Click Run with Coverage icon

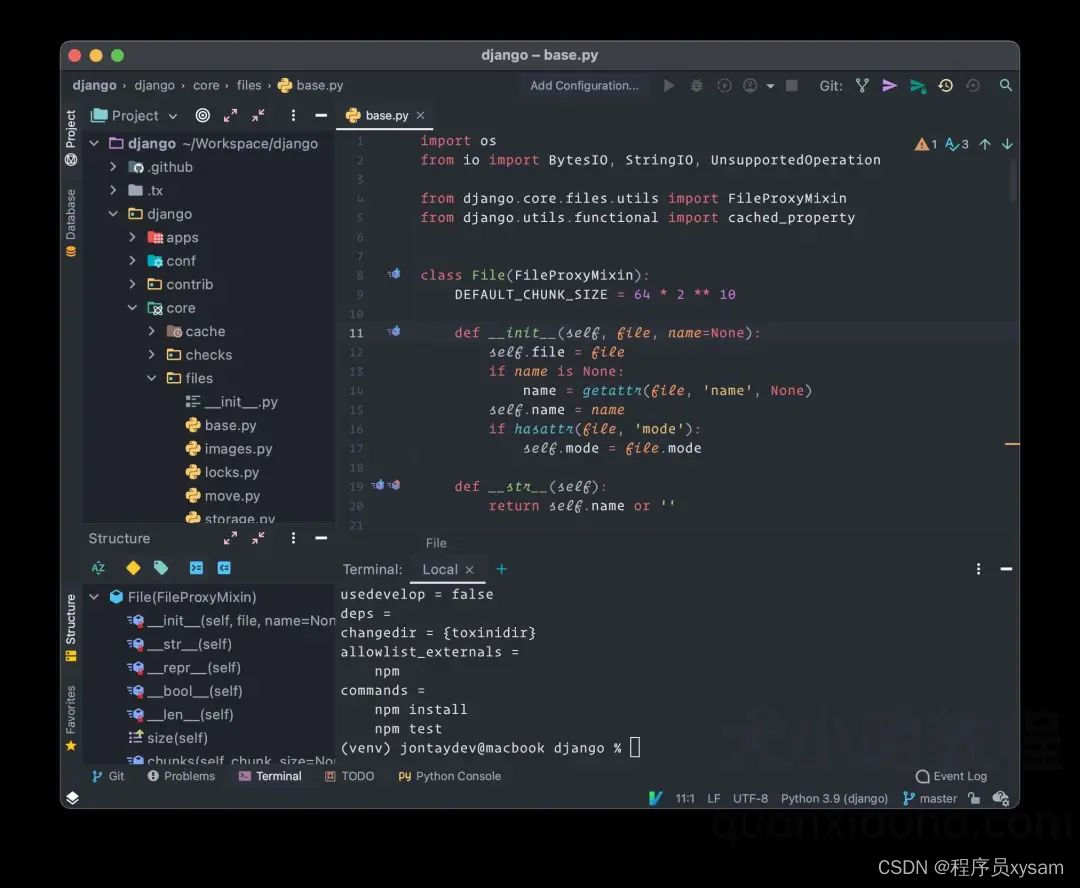(x=724, y=85)
